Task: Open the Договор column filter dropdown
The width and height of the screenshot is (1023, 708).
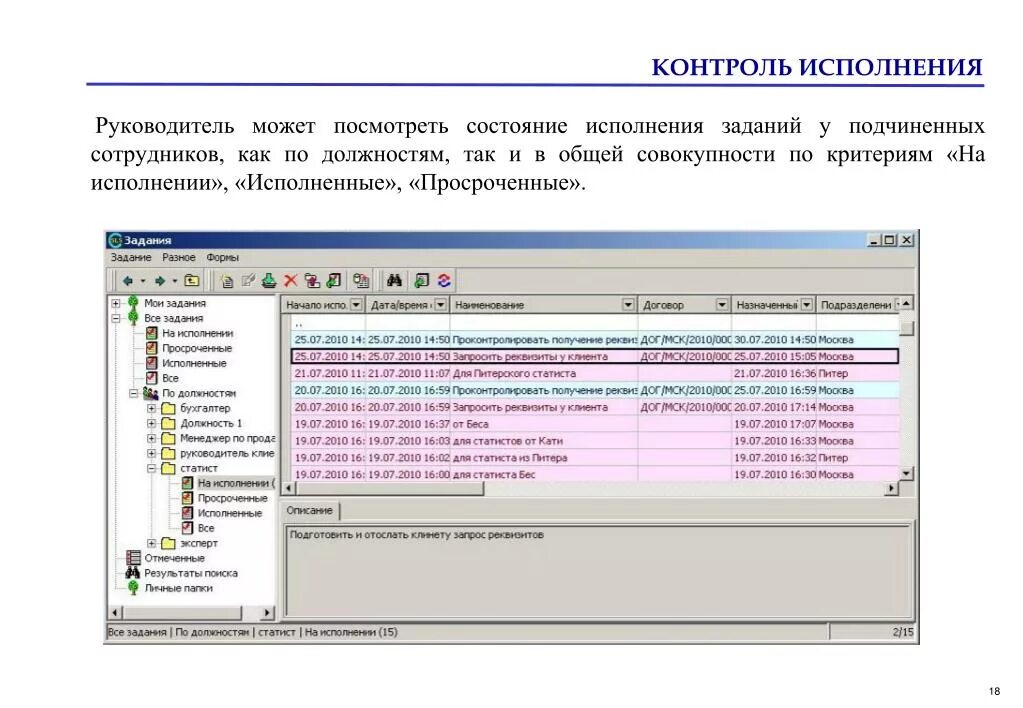Action: (722, 305)
